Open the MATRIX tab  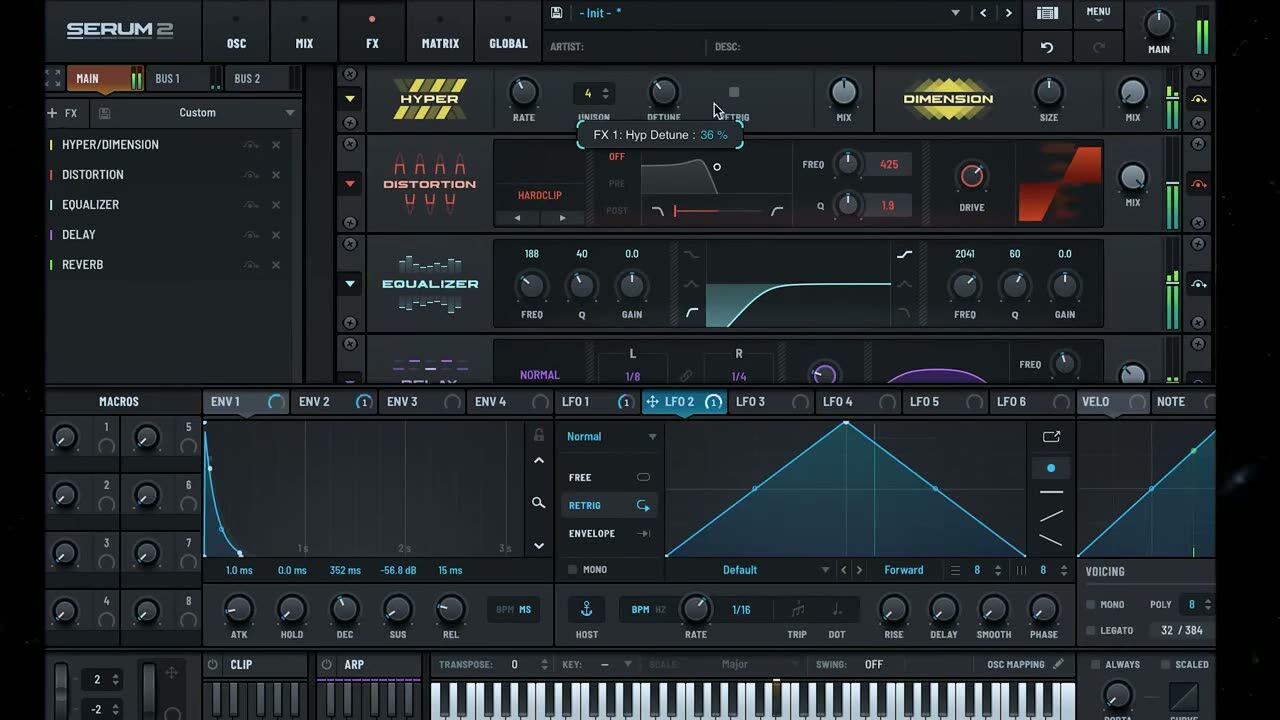click(x=440, y=31)
